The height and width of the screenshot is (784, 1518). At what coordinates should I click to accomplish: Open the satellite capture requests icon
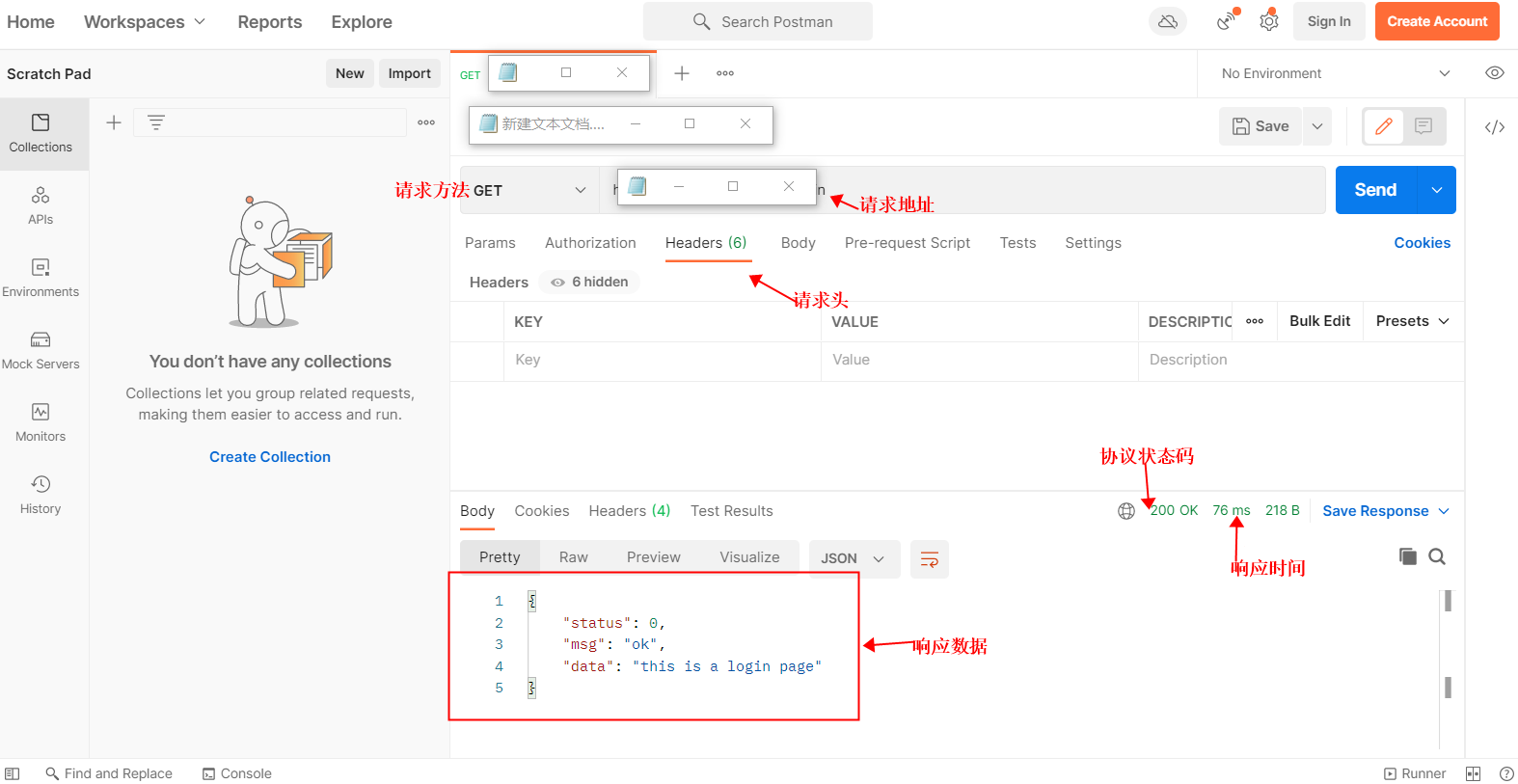point(1226,21)
